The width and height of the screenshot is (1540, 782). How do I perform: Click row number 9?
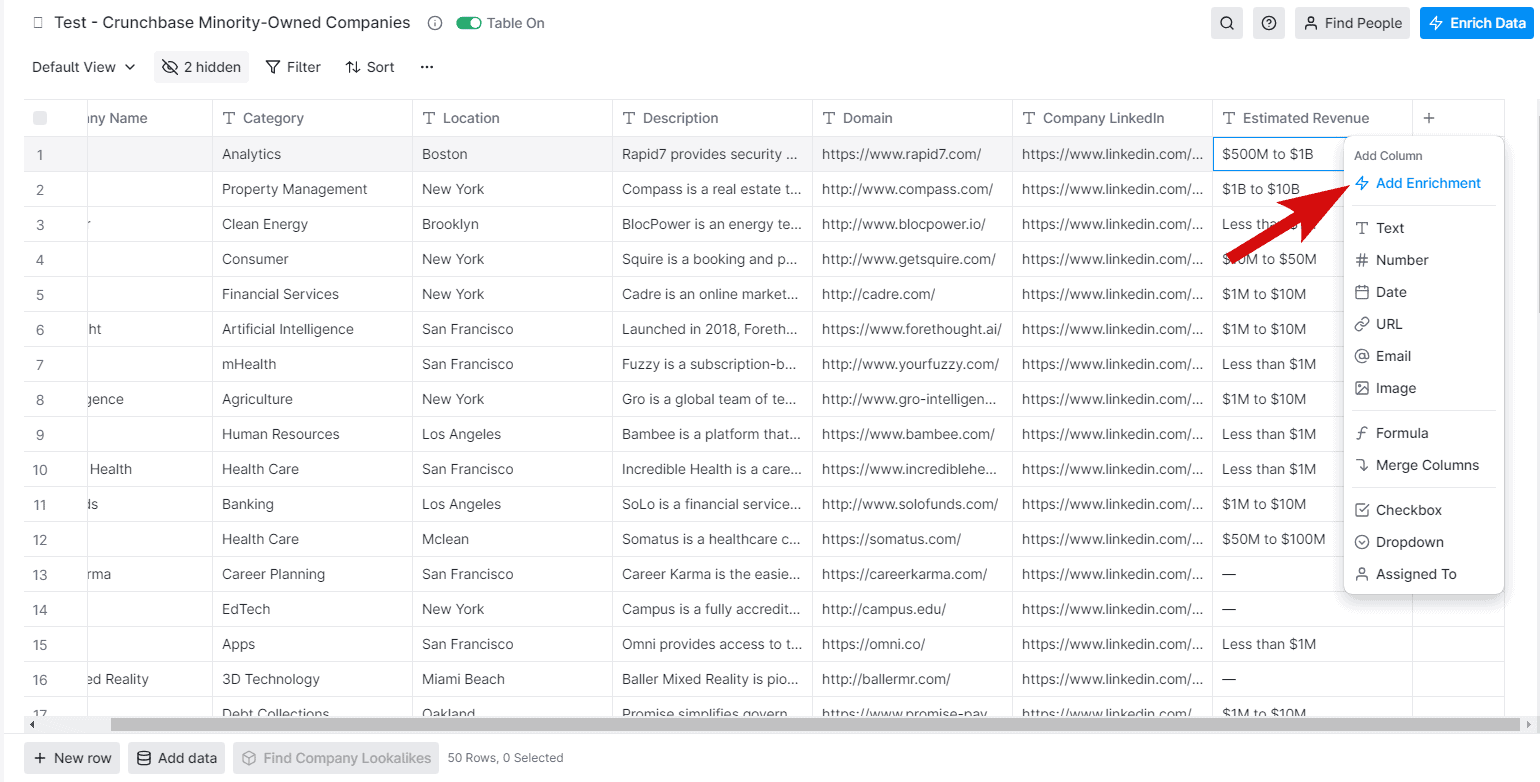point(40,434)
